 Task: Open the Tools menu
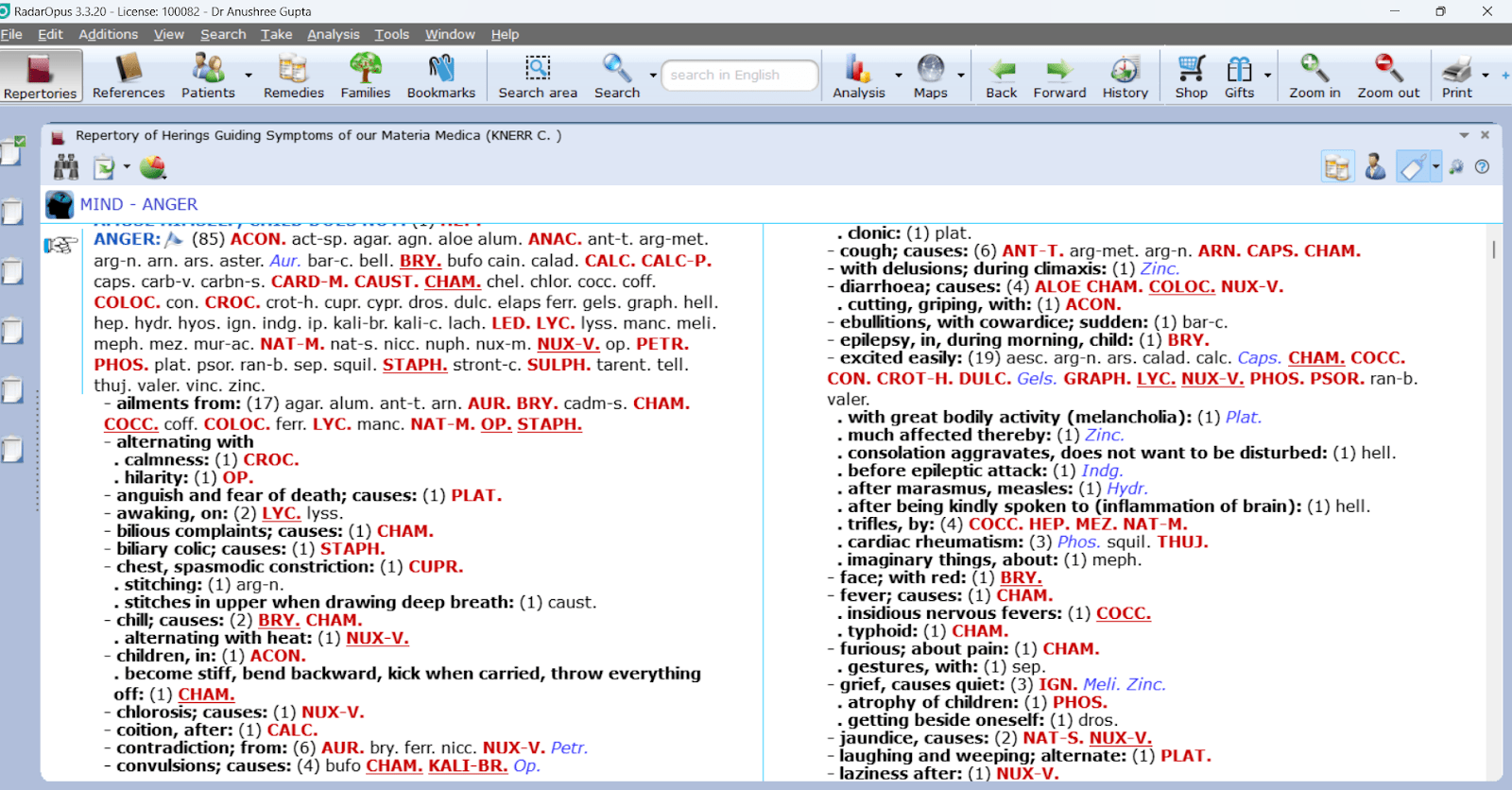(x=391, y=34)
